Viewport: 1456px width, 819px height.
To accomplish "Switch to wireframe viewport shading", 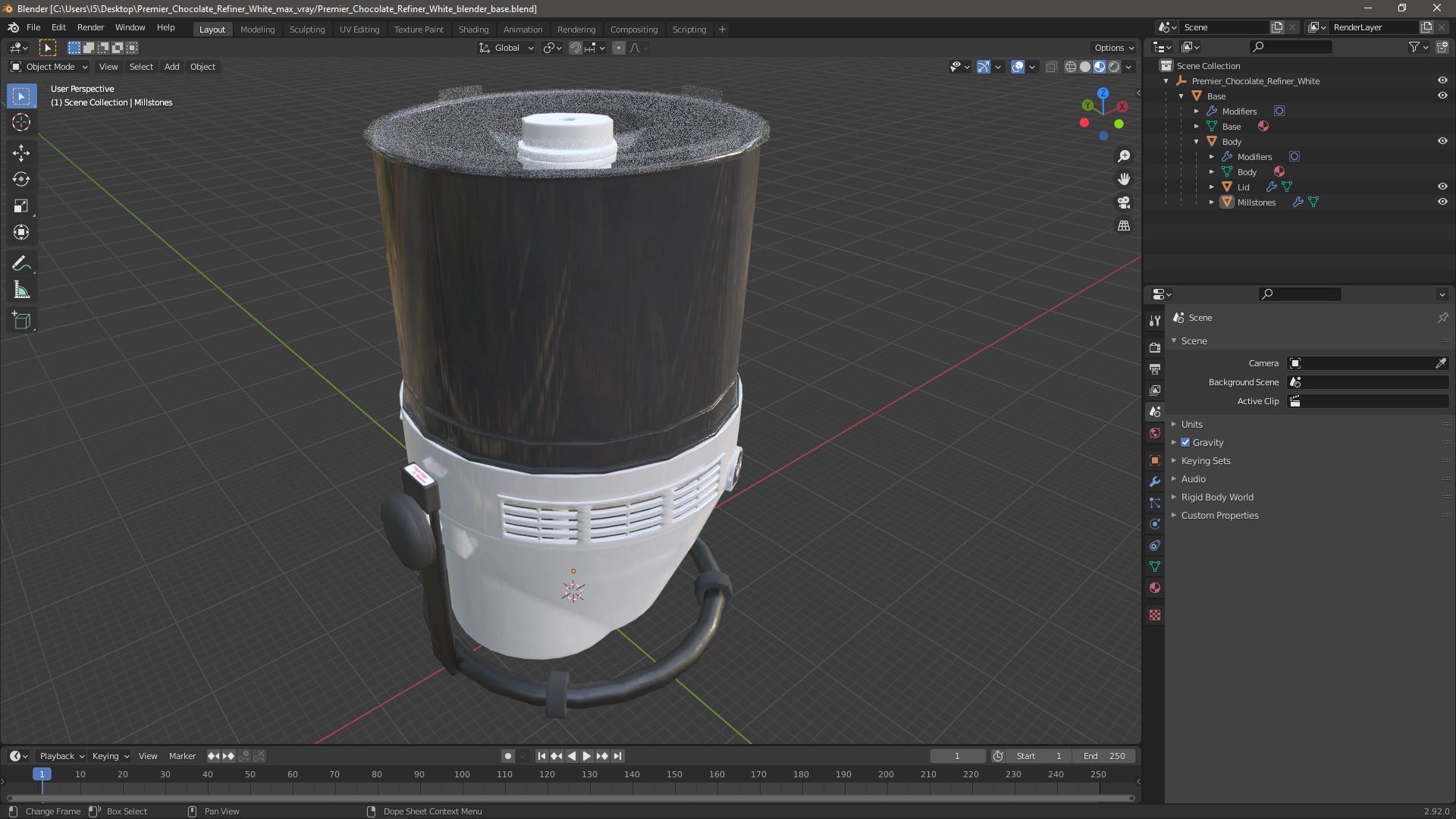I will [1071, 67].
